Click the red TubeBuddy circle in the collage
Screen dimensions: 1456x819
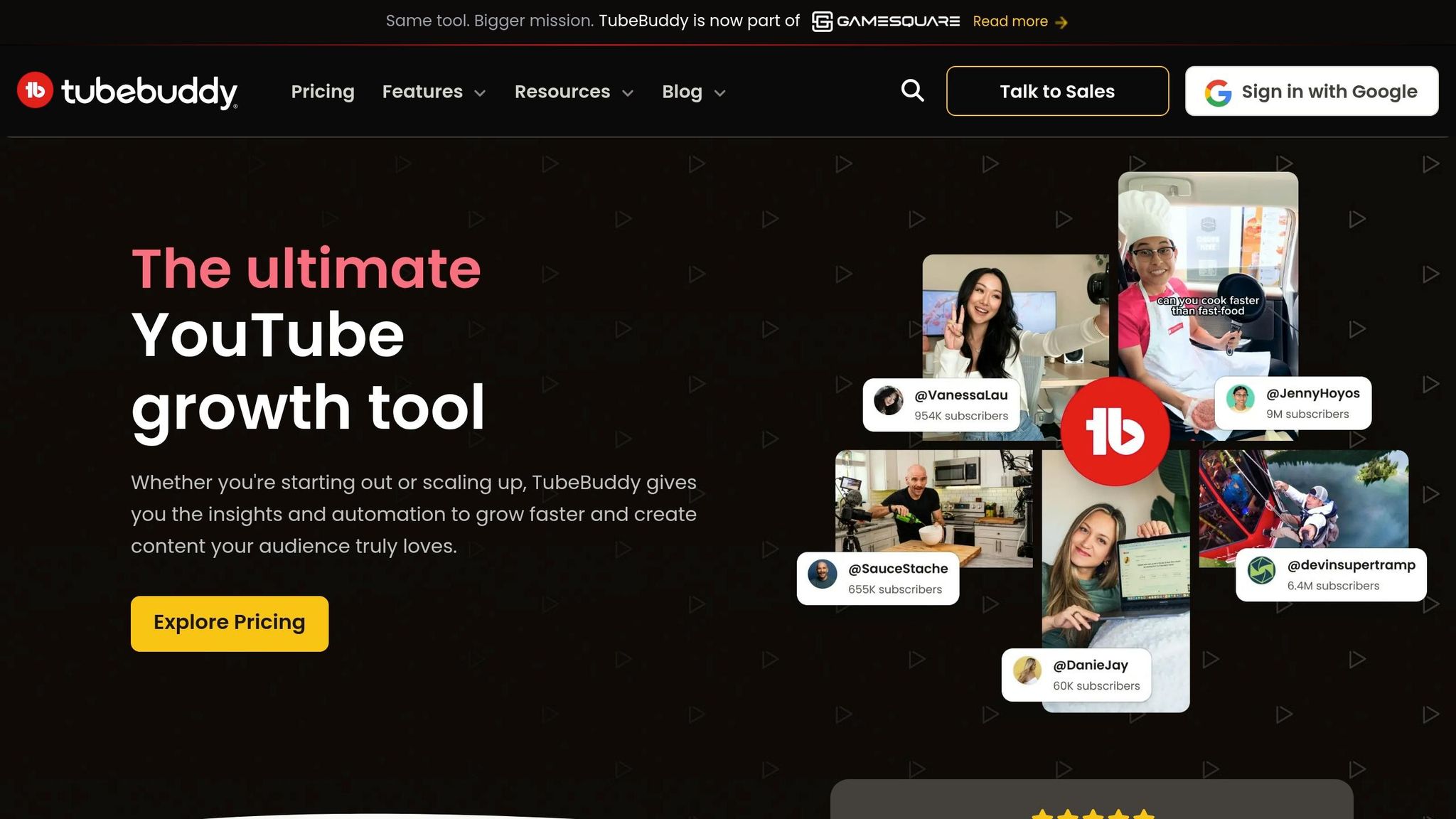click(1115, 432)
